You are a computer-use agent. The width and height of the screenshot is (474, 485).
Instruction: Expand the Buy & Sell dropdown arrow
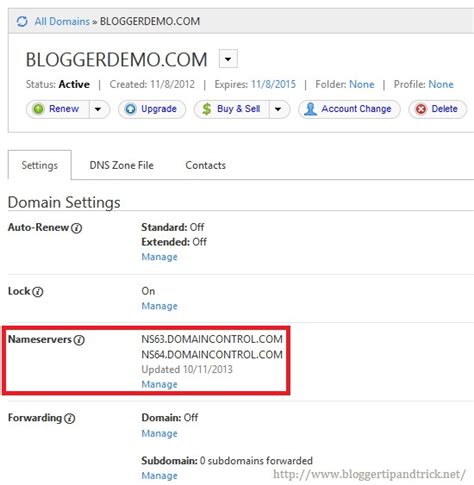pos(278,109)
